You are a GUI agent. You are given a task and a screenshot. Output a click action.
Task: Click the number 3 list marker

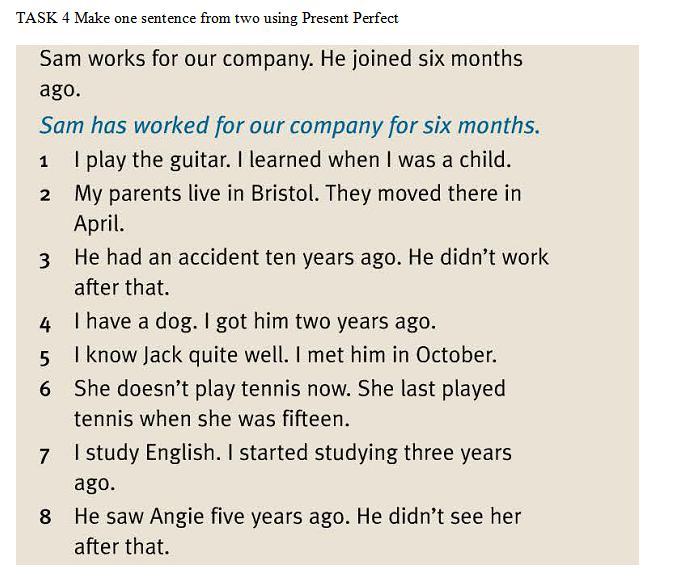pos(45,260)
